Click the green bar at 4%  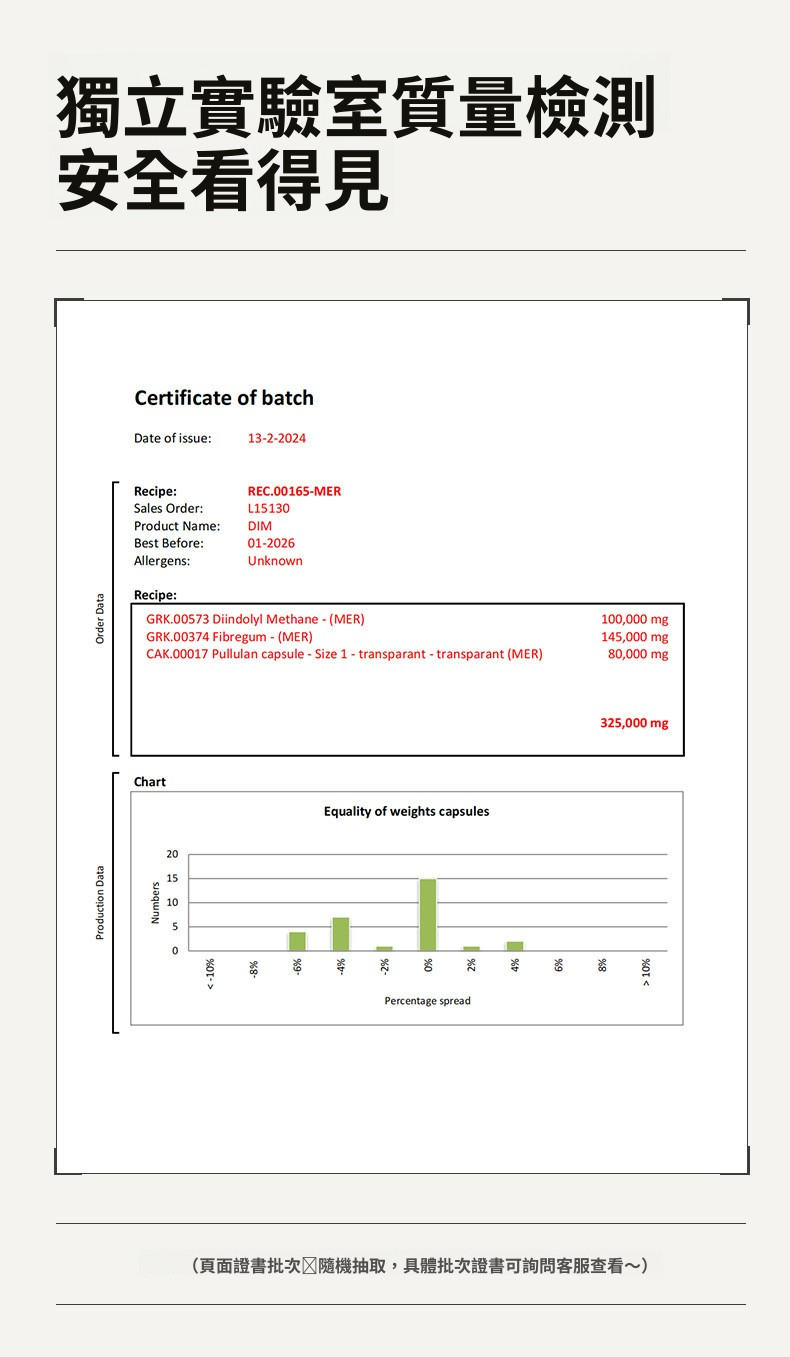point(515,945)
